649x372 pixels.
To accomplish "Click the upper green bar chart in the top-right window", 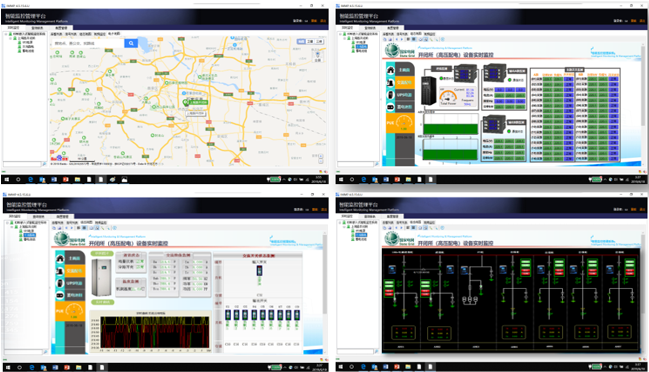I will [x=450, y=125].
